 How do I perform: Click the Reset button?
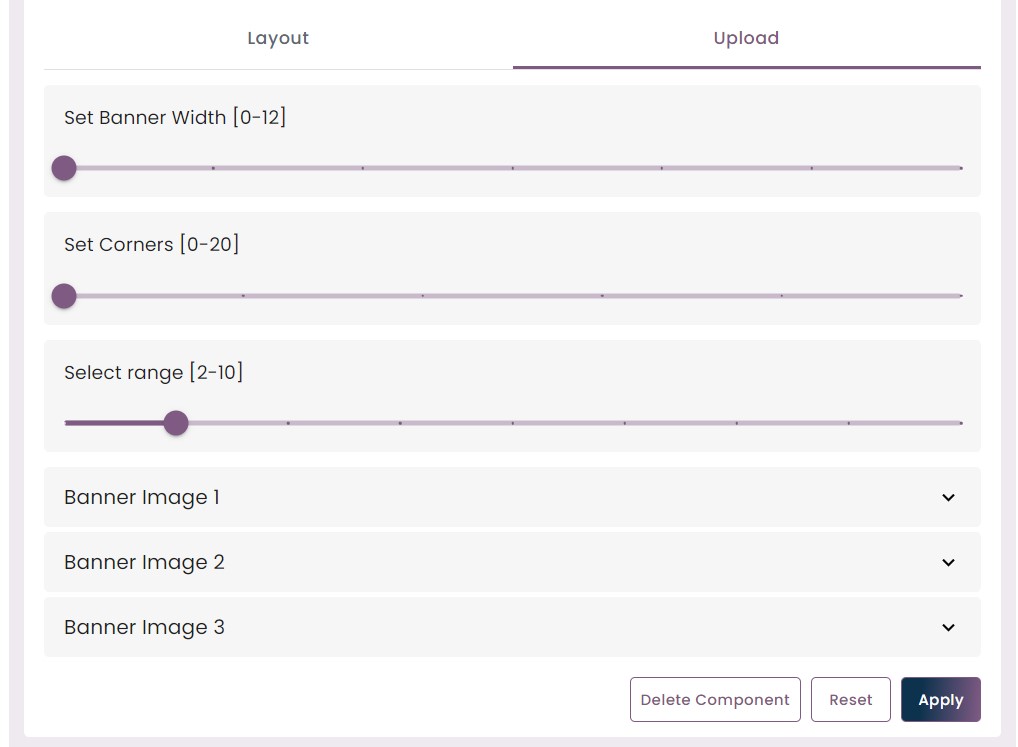point(850,700)
